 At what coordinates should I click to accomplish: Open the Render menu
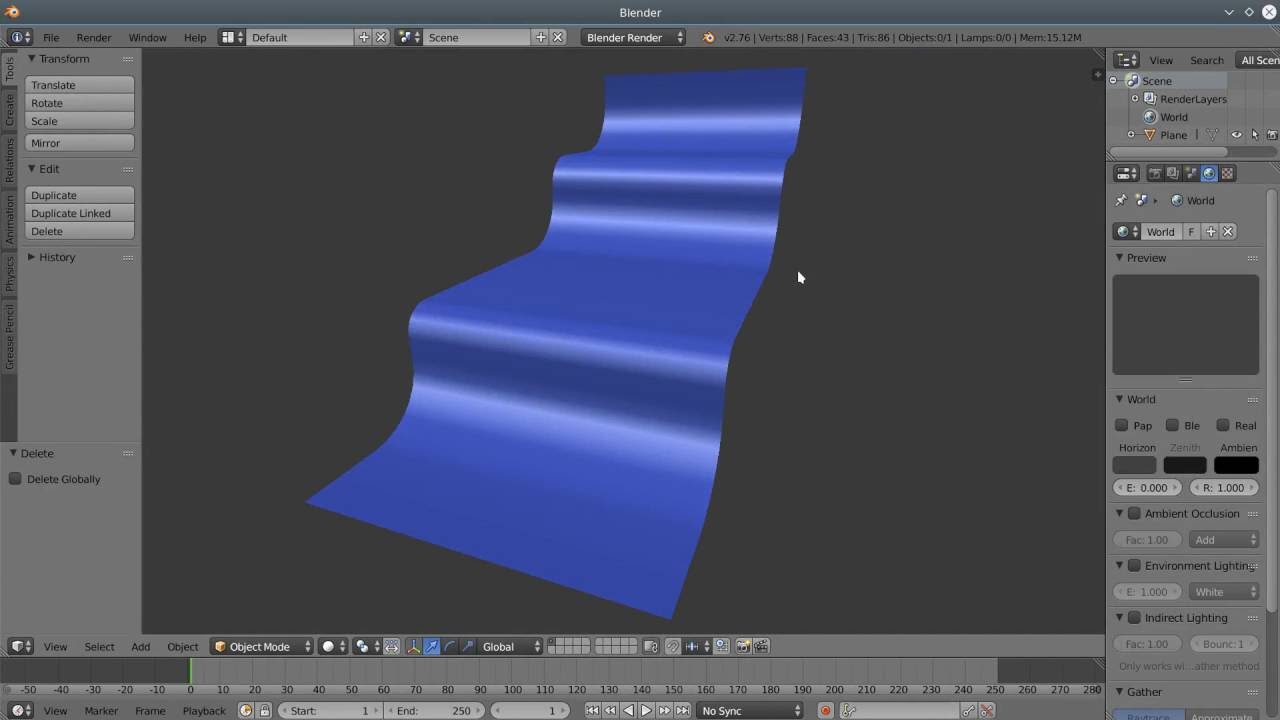94,37
